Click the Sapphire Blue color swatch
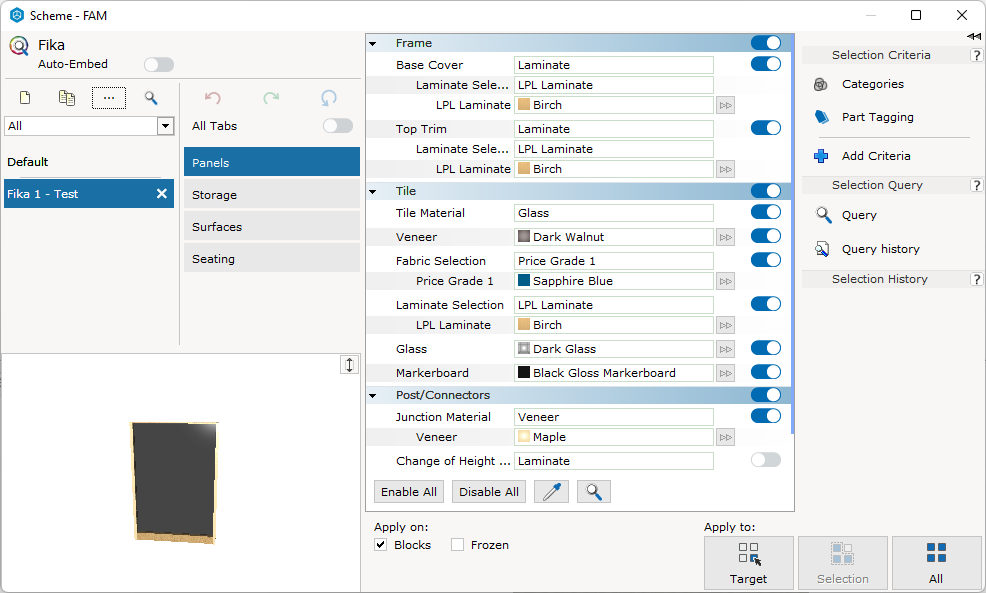Screen dimensions: 986x593 click(x=524, y=280)
